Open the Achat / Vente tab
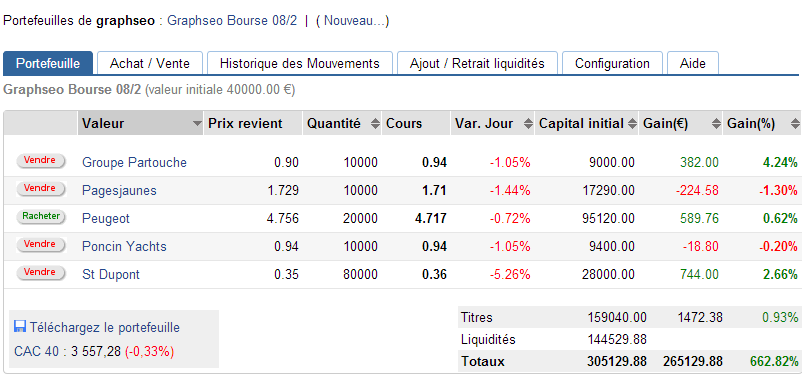The width and height of the screenshot is (802, 374). [150, 63]
